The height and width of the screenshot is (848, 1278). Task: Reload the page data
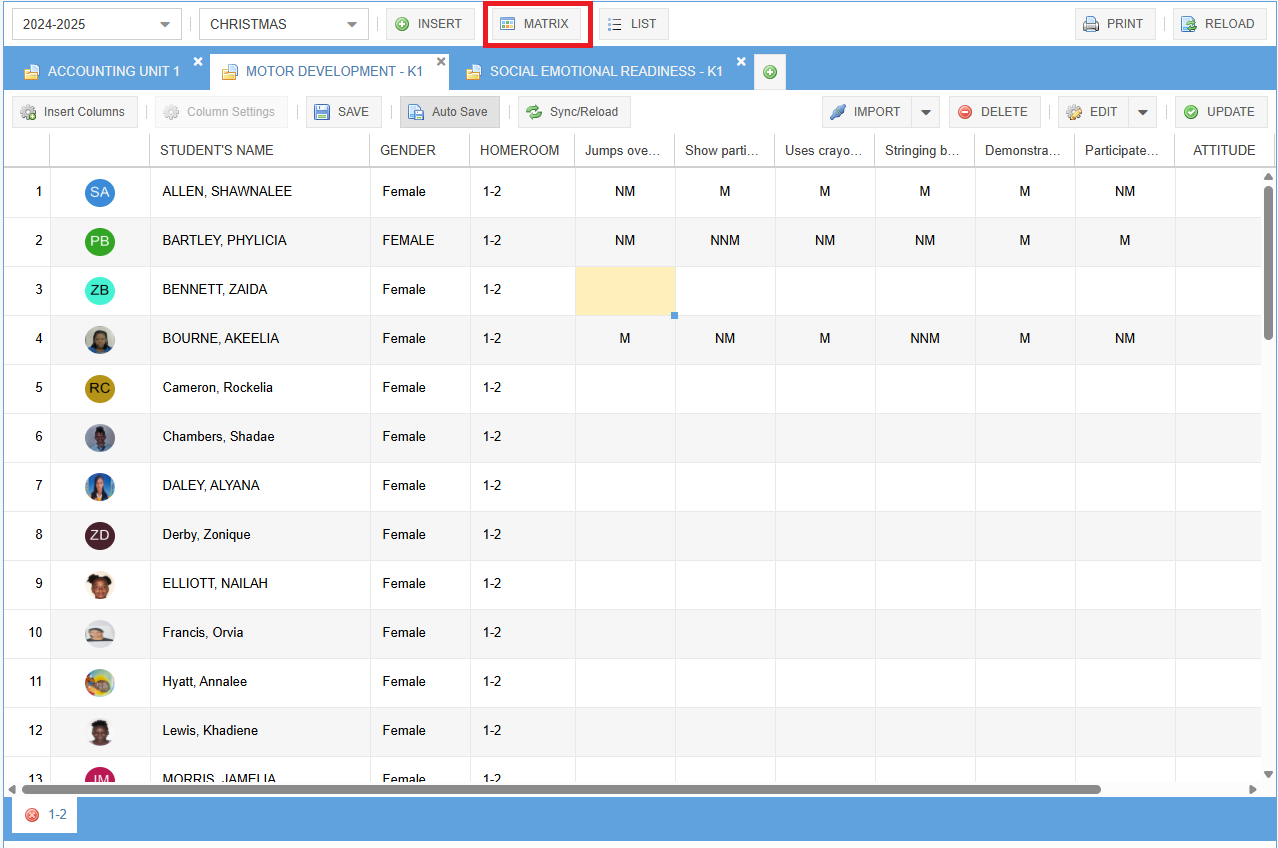click(1219, 24)
